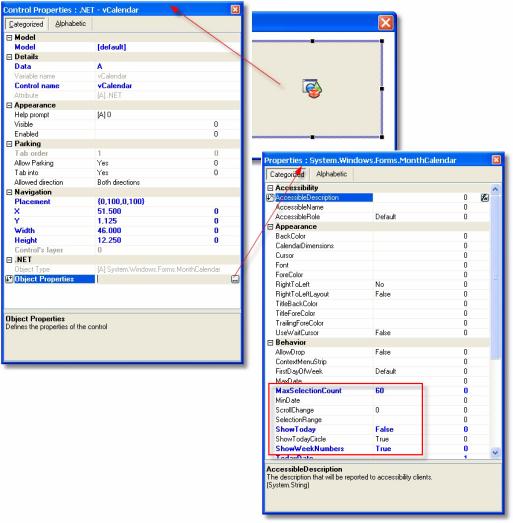
Task: Switch to Alphabetic tab in MonthCalendar Properties
Action: coord(331,174)
